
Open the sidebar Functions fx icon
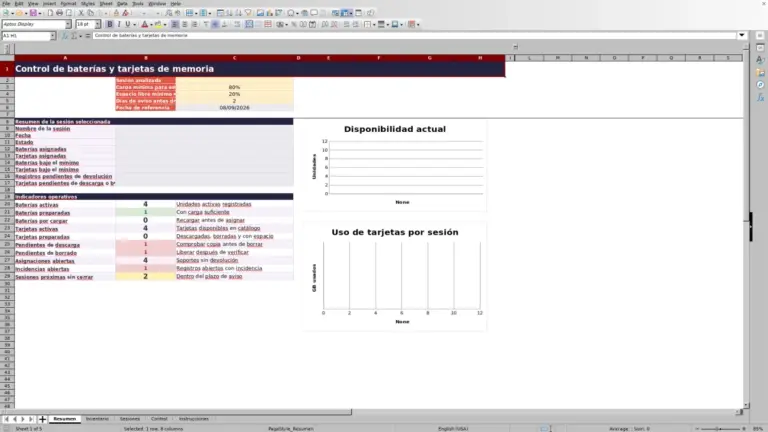(x=760, y=97)
